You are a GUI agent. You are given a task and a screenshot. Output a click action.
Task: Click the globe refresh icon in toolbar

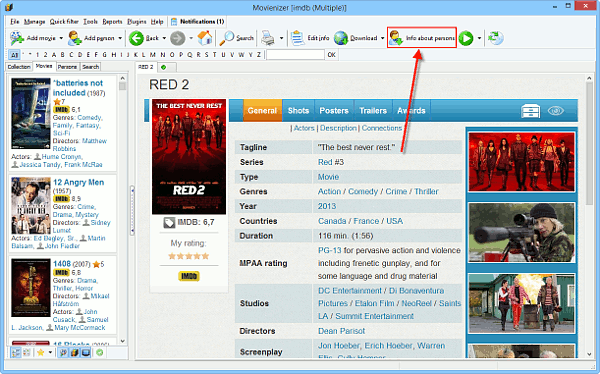point(496,38)
